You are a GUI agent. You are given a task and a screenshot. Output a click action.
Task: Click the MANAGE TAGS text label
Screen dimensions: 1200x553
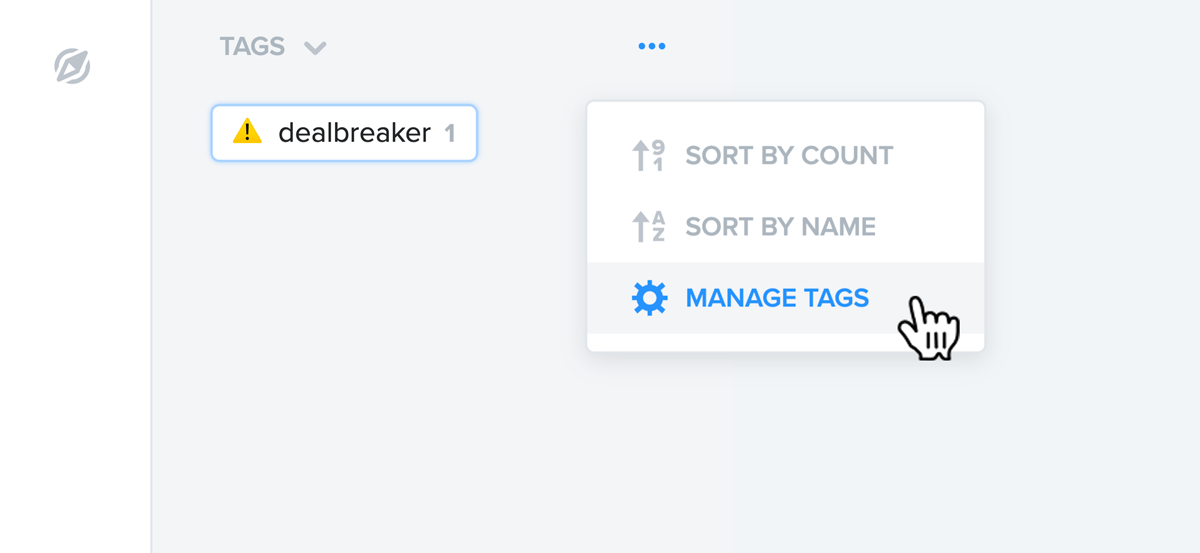(x=777, y=297)
